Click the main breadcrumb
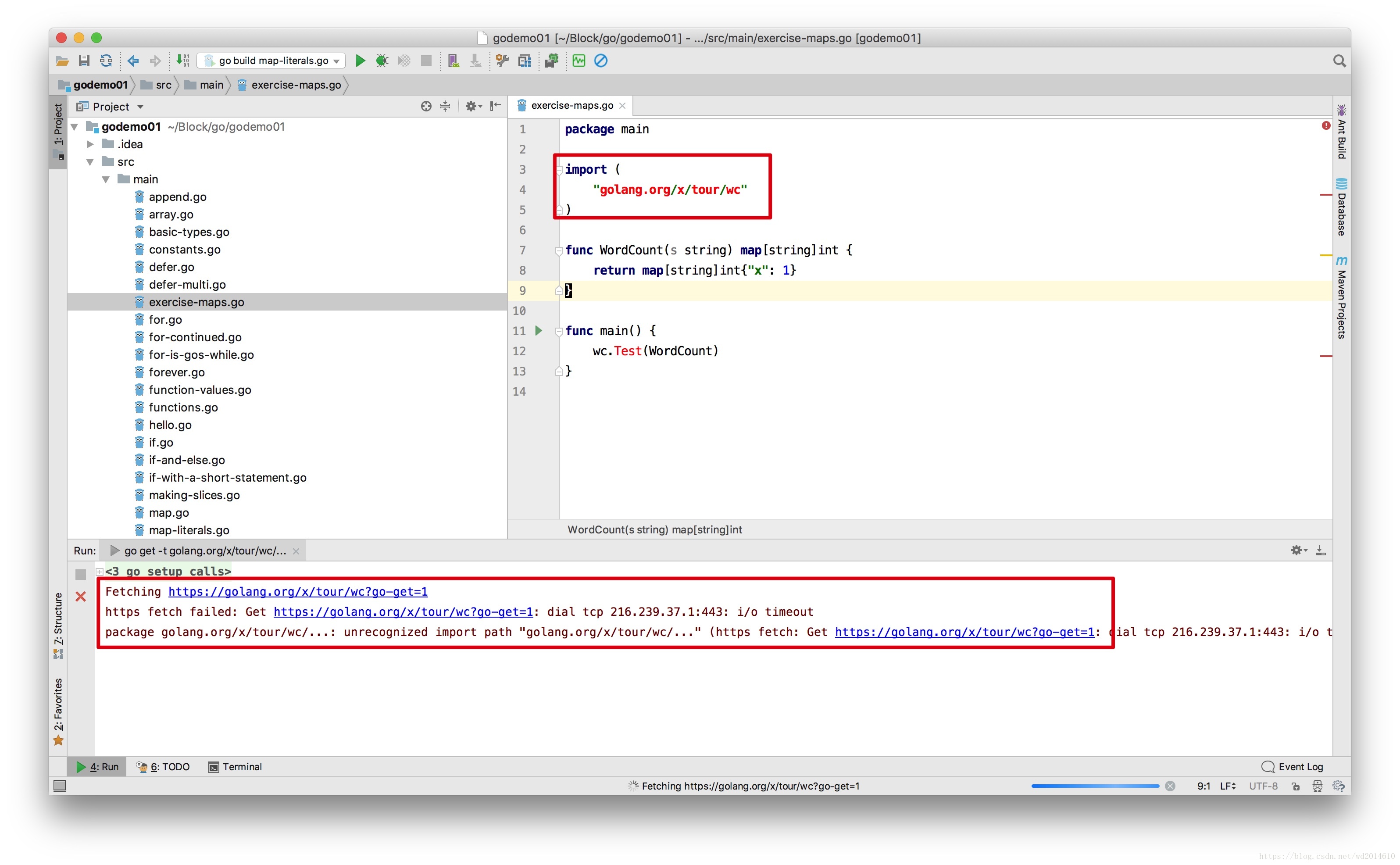The image size is (1400, 865). coord(204,85)
